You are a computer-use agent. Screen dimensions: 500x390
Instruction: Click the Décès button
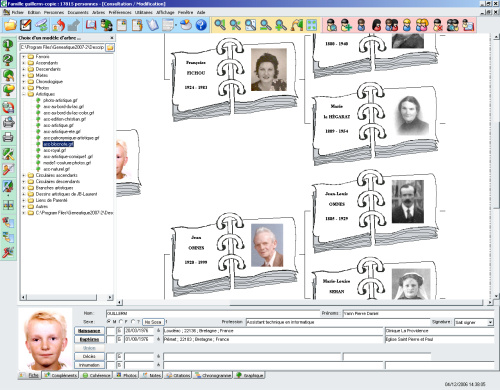click(89, 356)
